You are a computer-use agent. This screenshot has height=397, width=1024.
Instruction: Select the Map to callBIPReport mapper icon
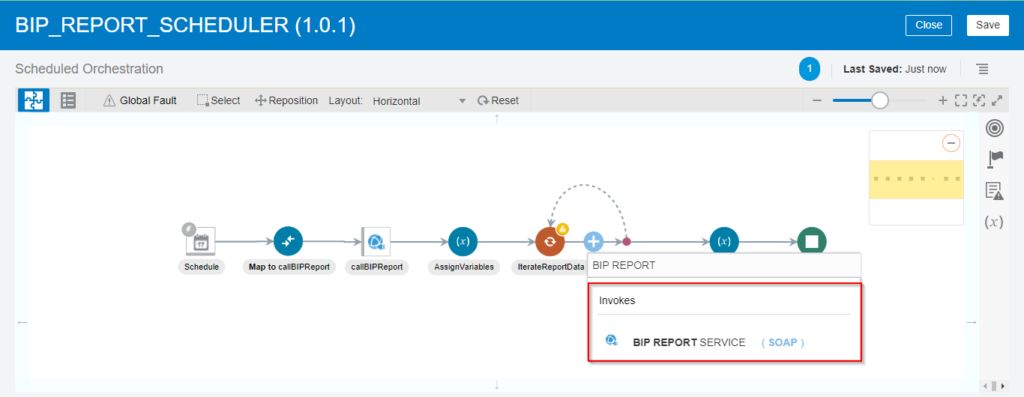(288, 242)
